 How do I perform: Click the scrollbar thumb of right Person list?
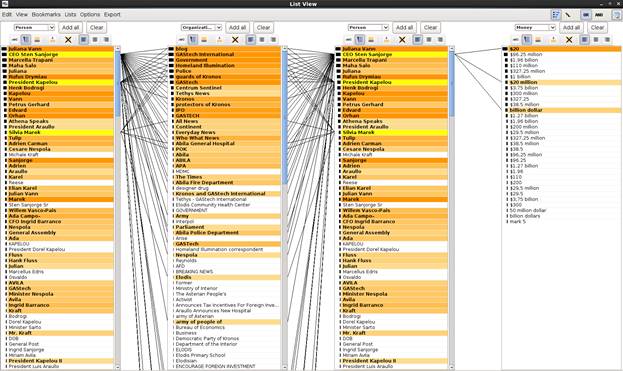(451, 83)
